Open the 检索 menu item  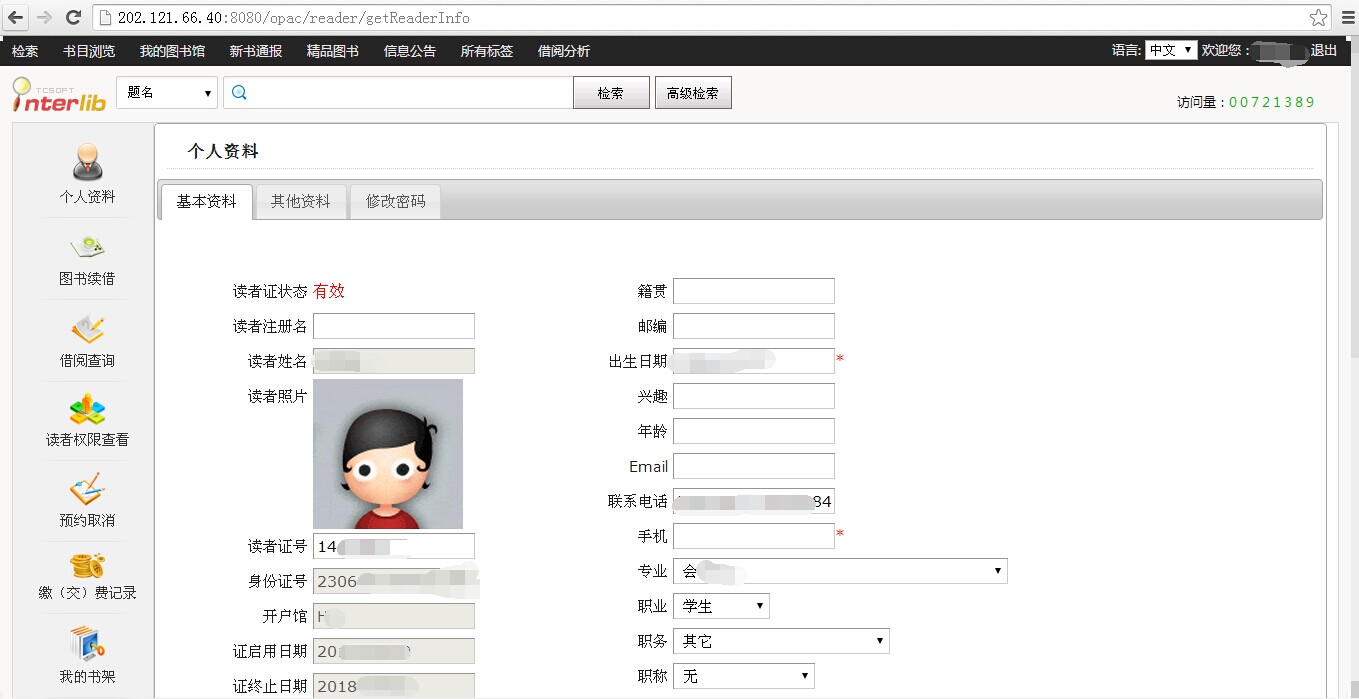25,51
